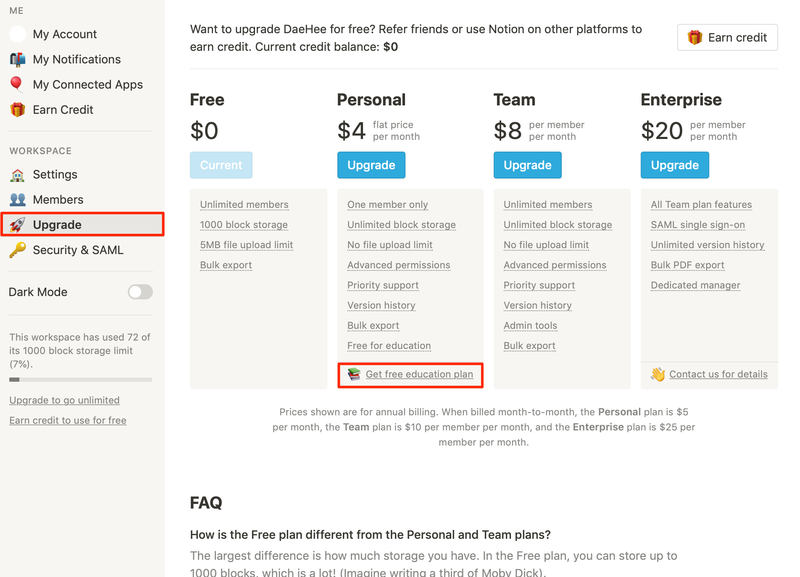Enable Dark Mode
This screenshot has width=800, height=577.
138,292
